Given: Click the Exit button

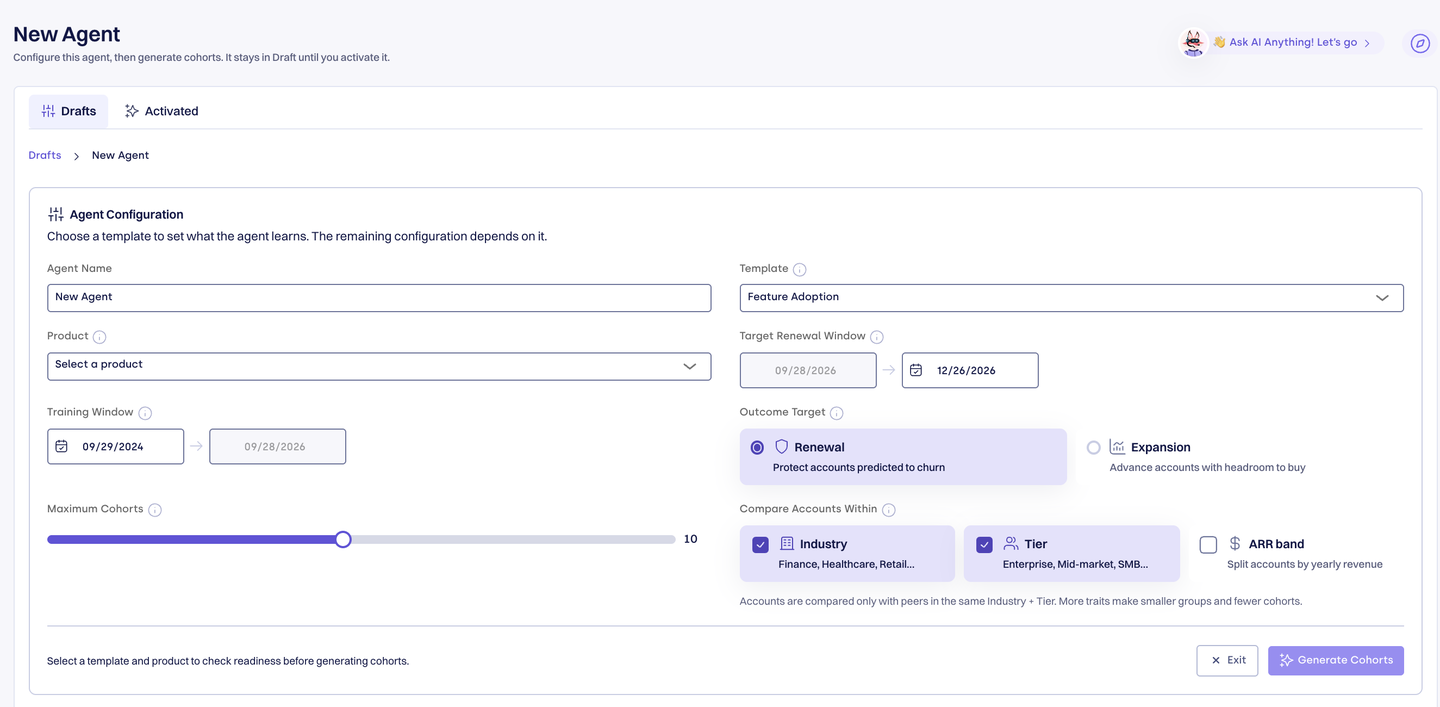Looking at the screenshot, I should click(1227, 660).
